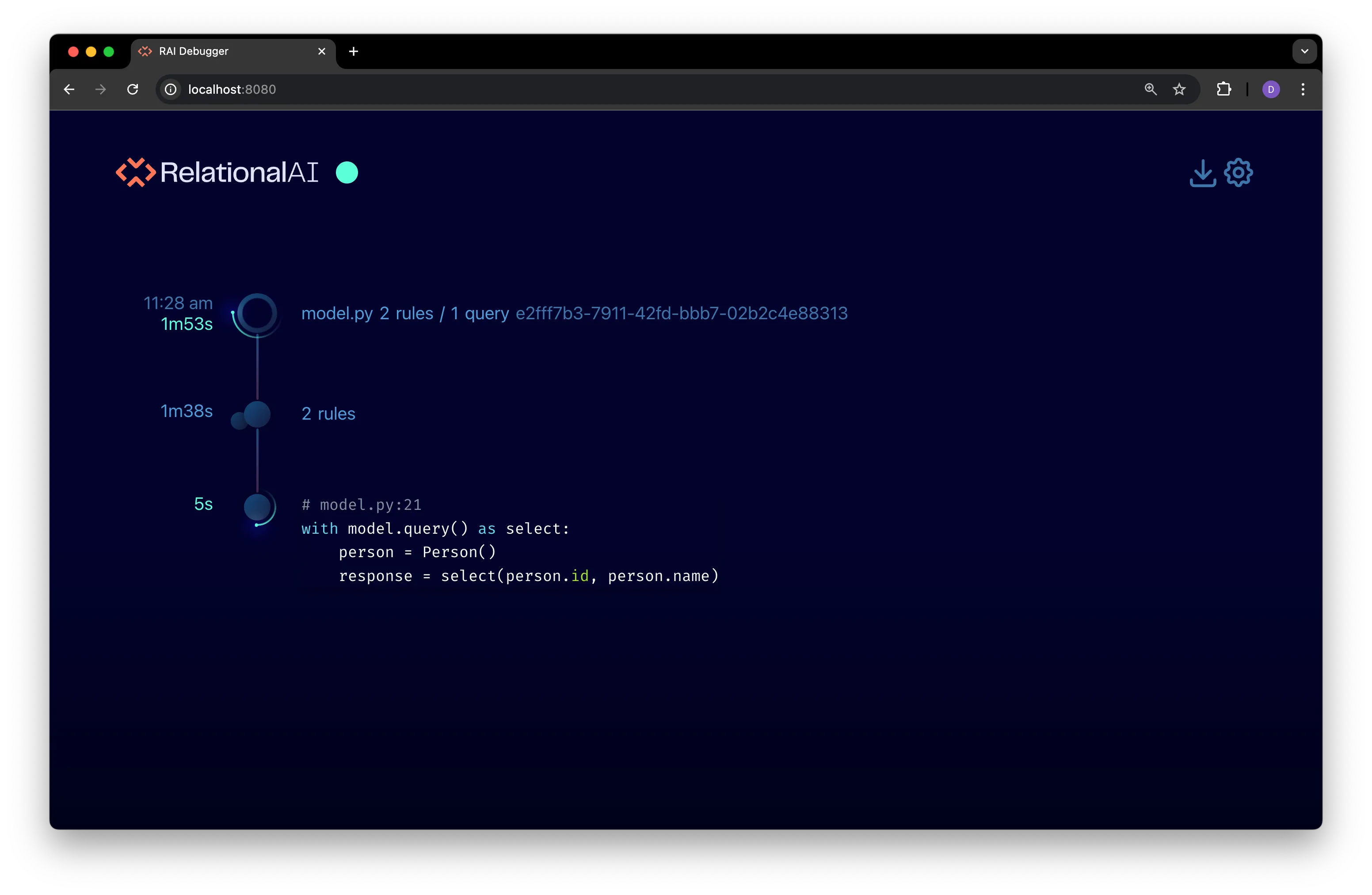
Task: View site information icon
Action: [x=171, y=89]
